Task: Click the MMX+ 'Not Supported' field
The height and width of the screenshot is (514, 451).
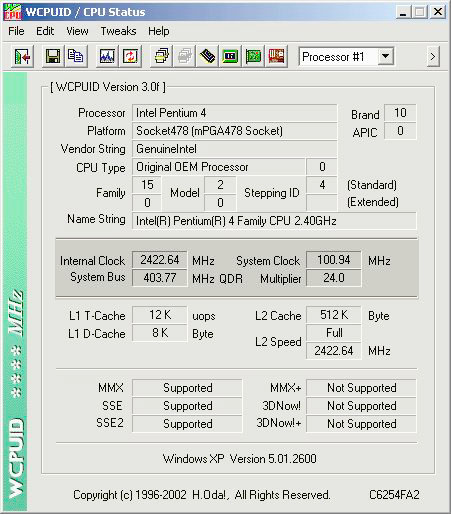Action: pyautogui.click(x=361, y=388)
